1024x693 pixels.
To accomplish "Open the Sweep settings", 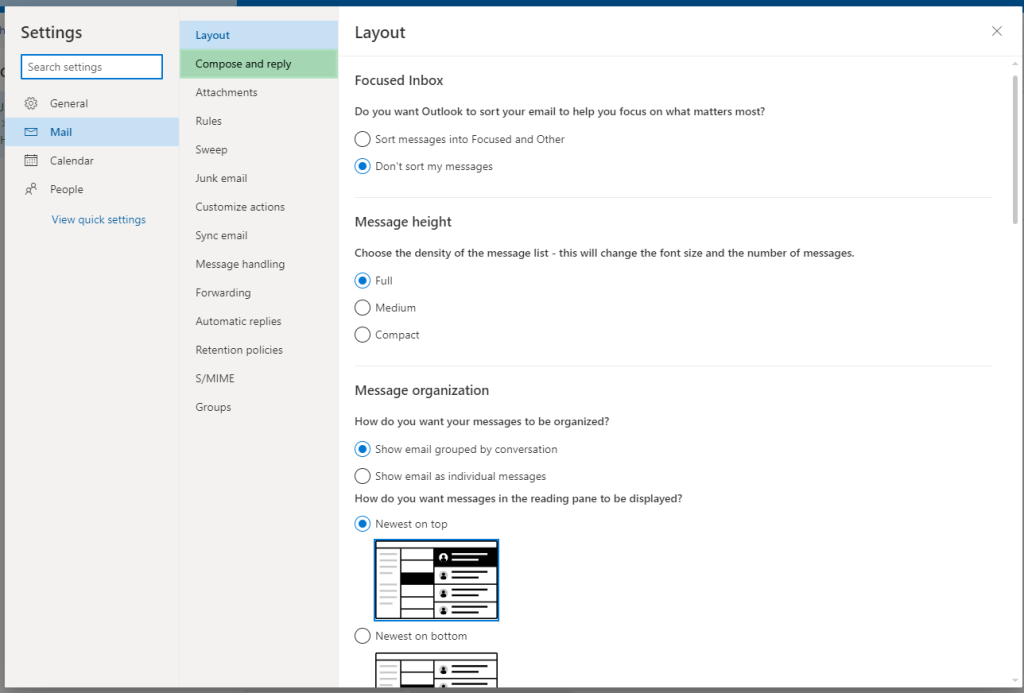I will (x=211, y=149).
